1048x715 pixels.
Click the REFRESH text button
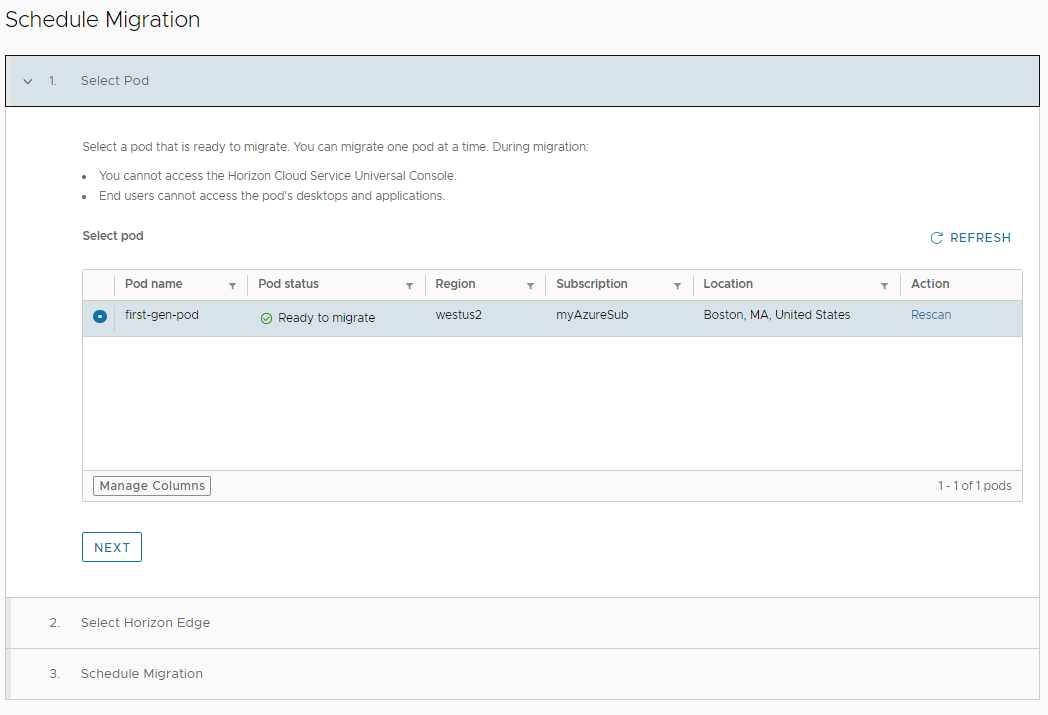point(980,238)
